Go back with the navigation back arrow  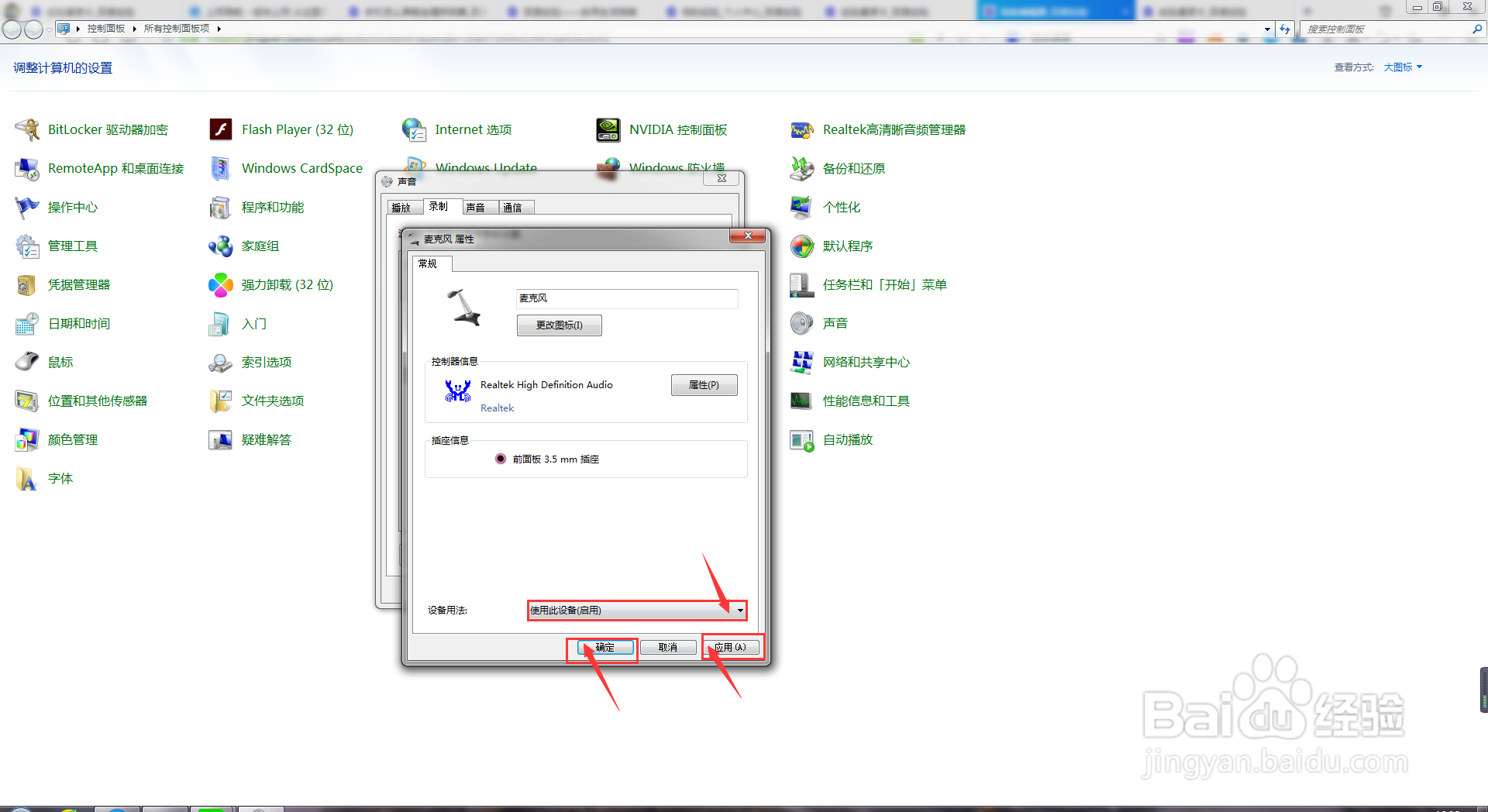click(x=12, y=29)
